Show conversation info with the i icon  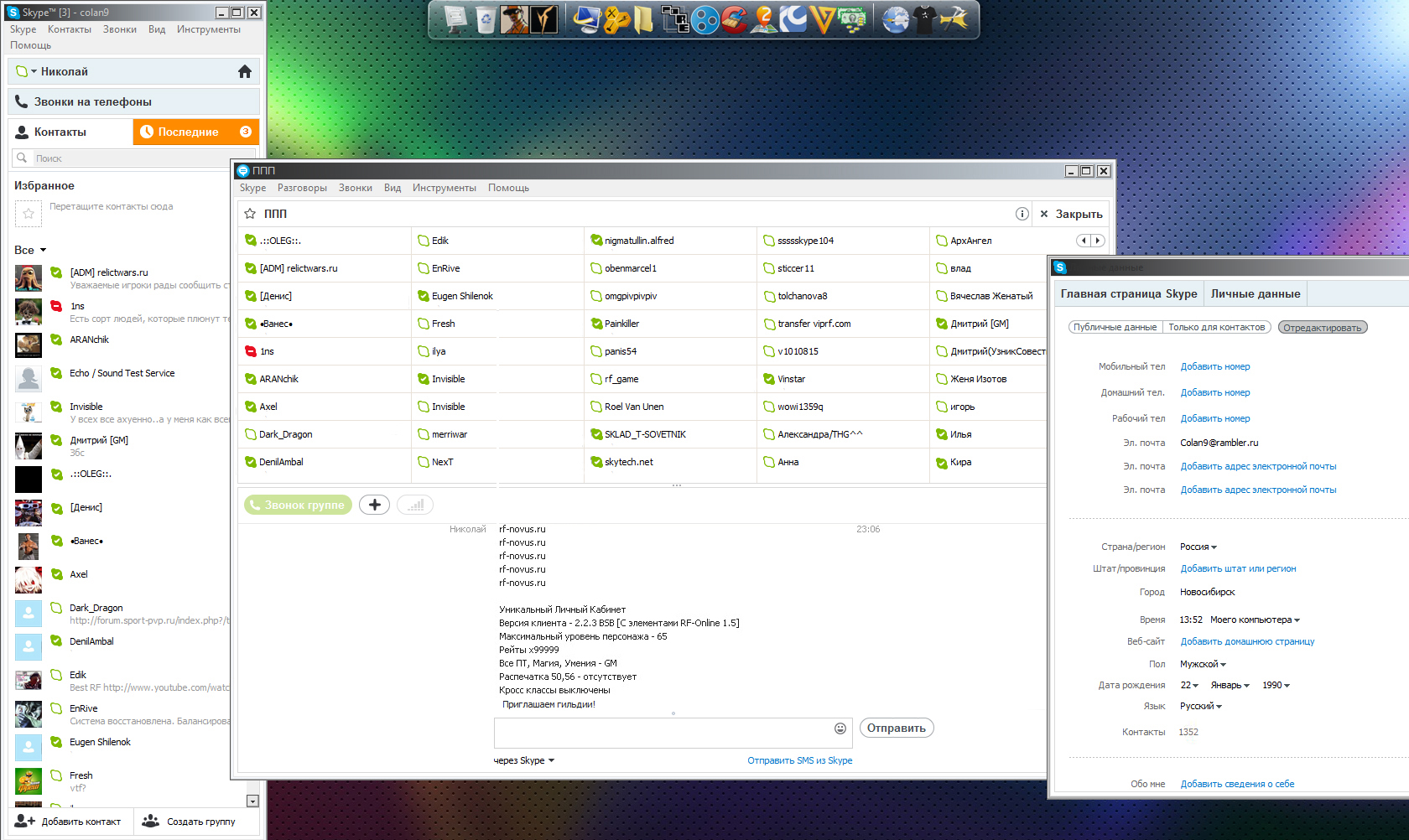[1022, 214]
